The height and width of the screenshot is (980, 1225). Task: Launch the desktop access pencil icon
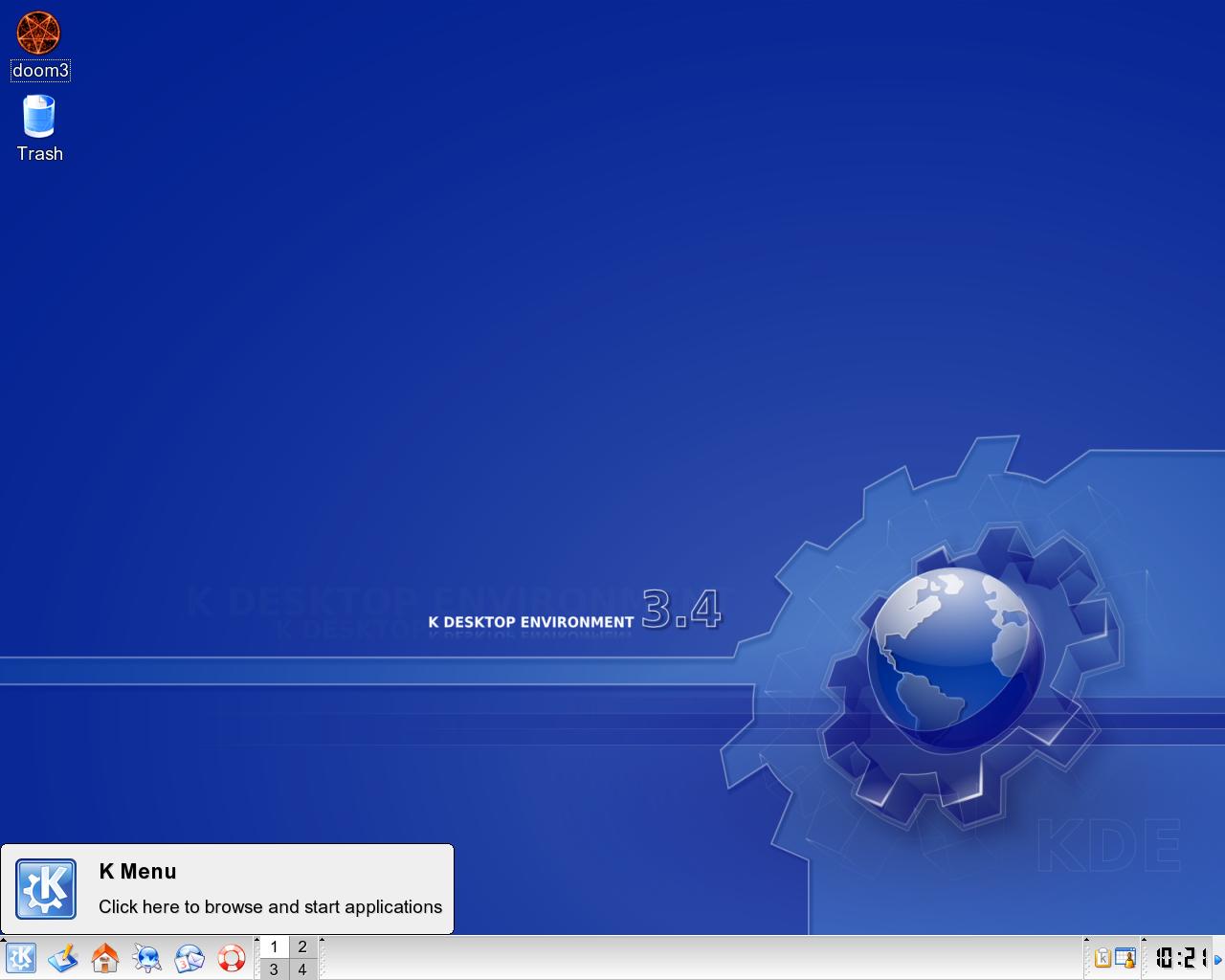point(63,958)
